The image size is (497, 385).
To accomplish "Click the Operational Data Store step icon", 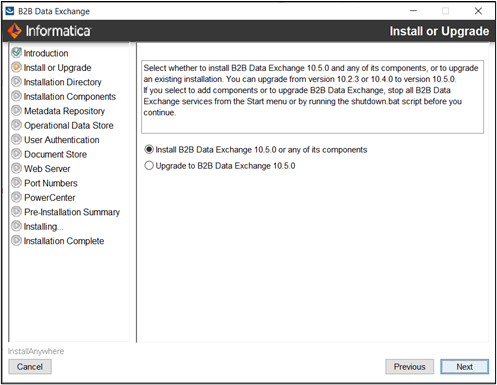I will [x=16, y=125].
